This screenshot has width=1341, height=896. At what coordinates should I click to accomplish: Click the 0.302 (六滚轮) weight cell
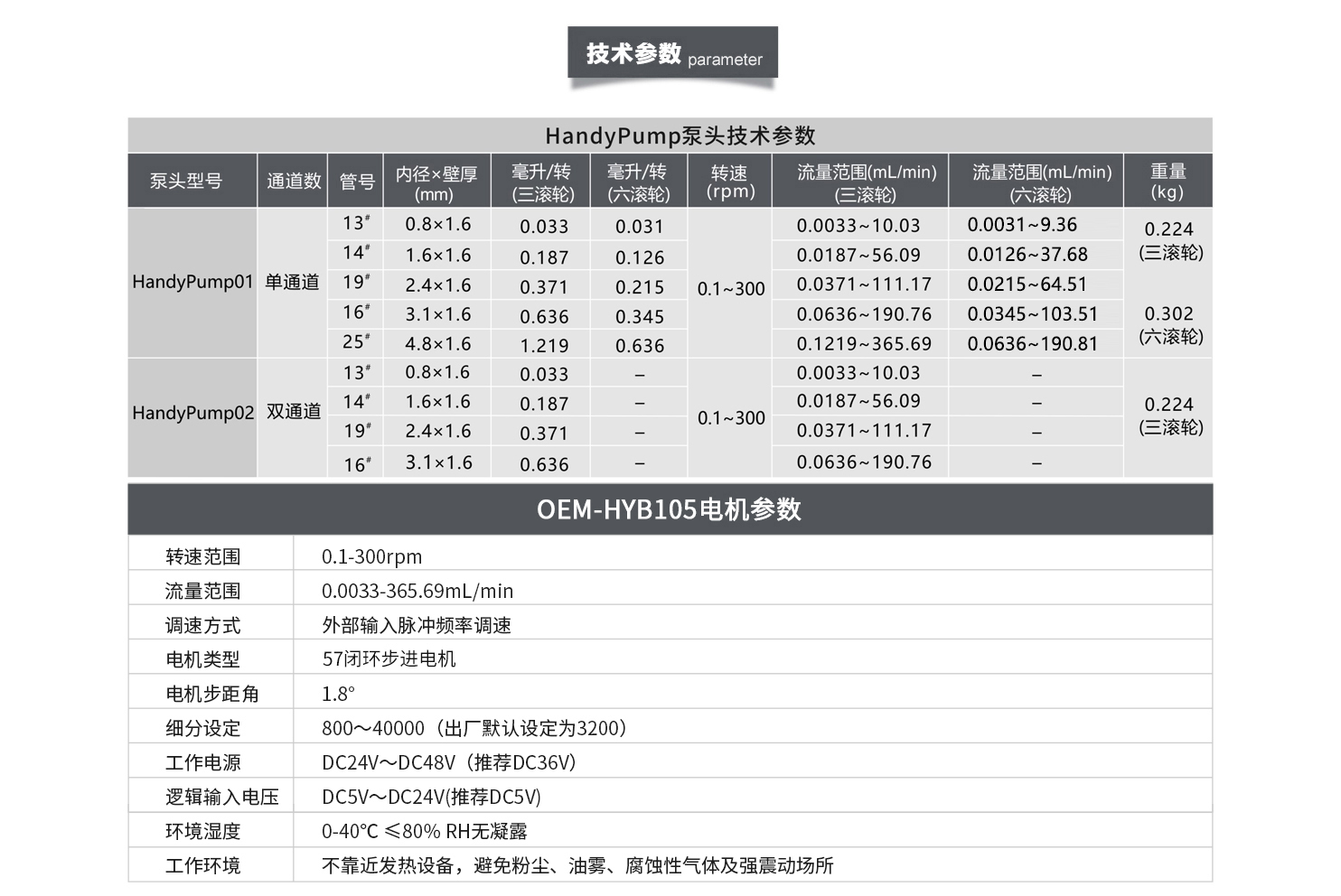[x=1169, y=324]
